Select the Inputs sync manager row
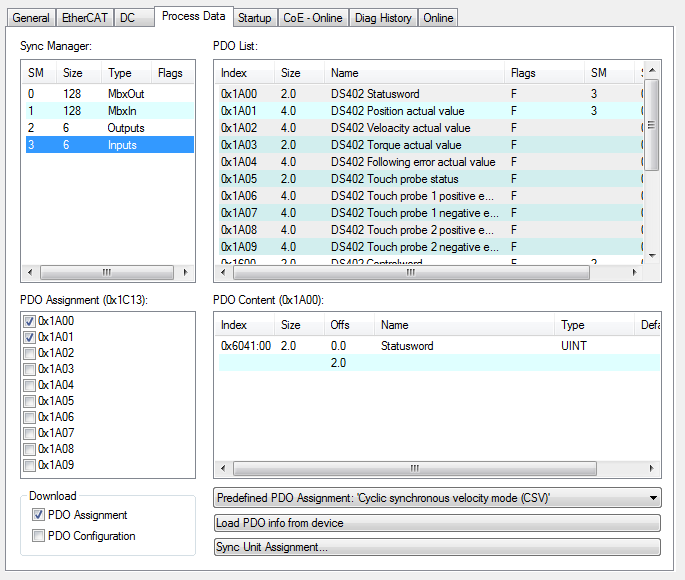685x580 pixels. click(110, 145)
